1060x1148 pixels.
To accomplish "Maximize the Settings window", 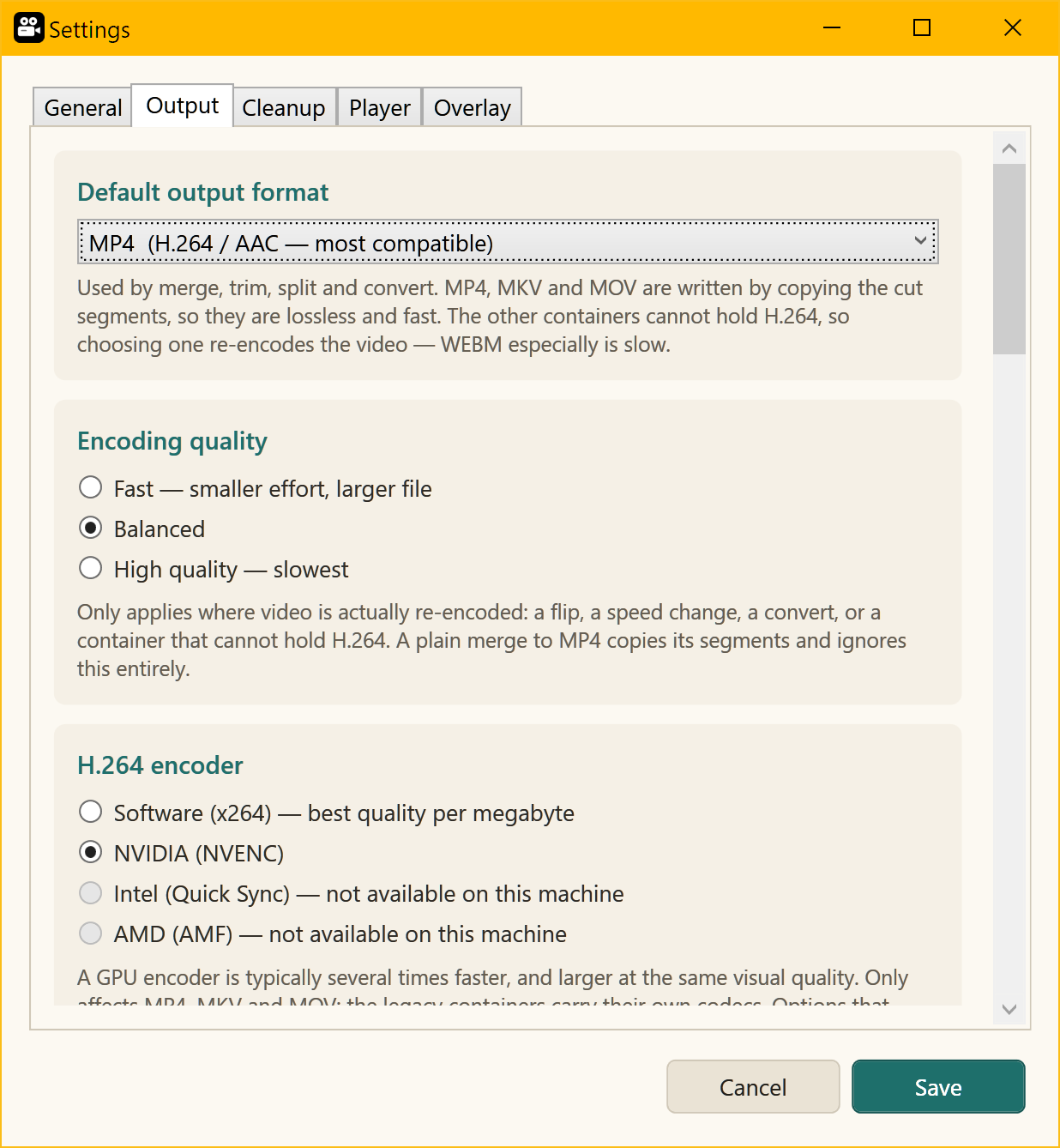I will coord(922,28).
